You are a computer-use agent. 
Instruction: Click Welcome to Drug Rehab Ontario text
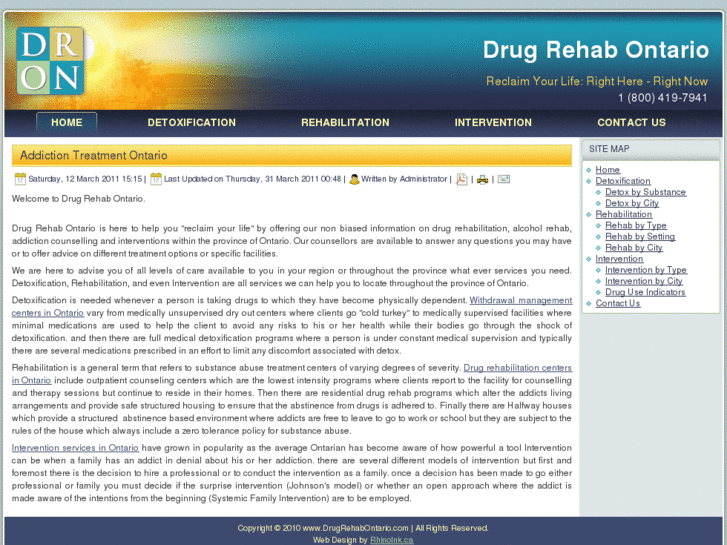coord(78,199)
